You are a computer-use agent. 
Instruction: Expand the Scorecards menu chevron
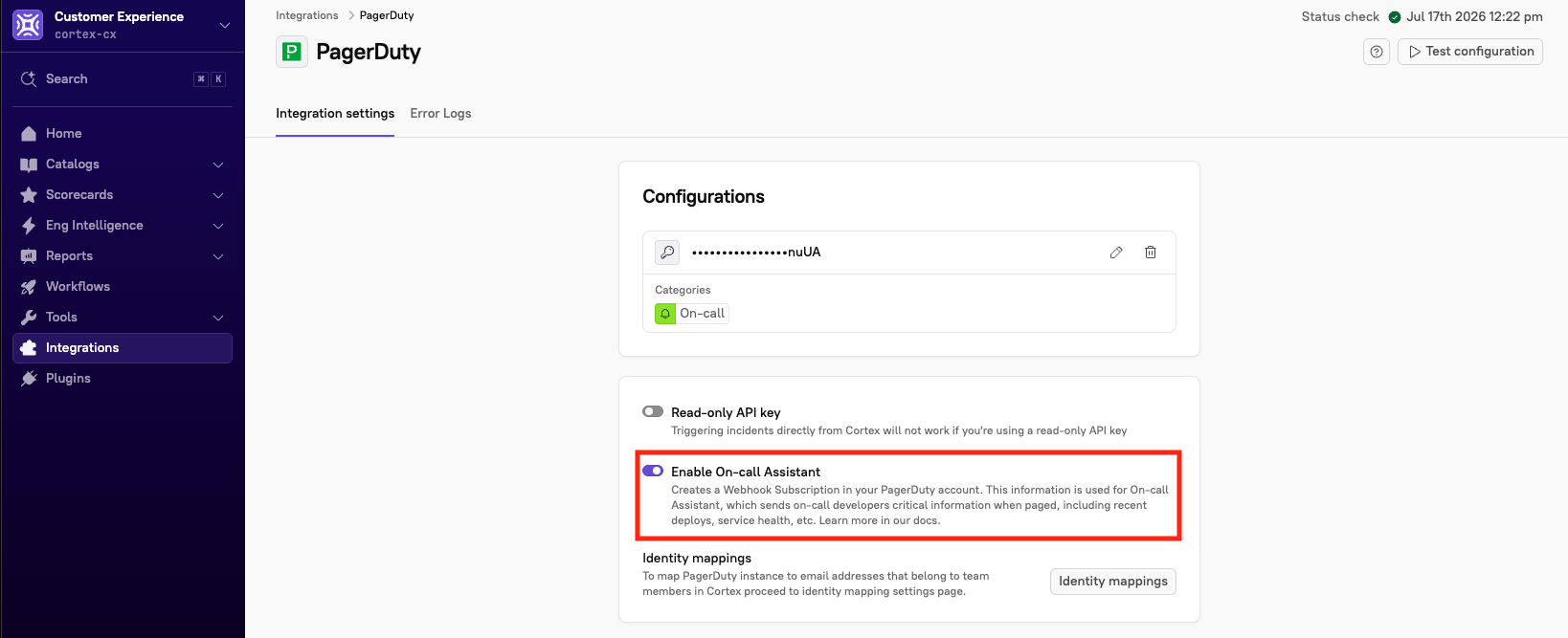[x=218, y=195]
